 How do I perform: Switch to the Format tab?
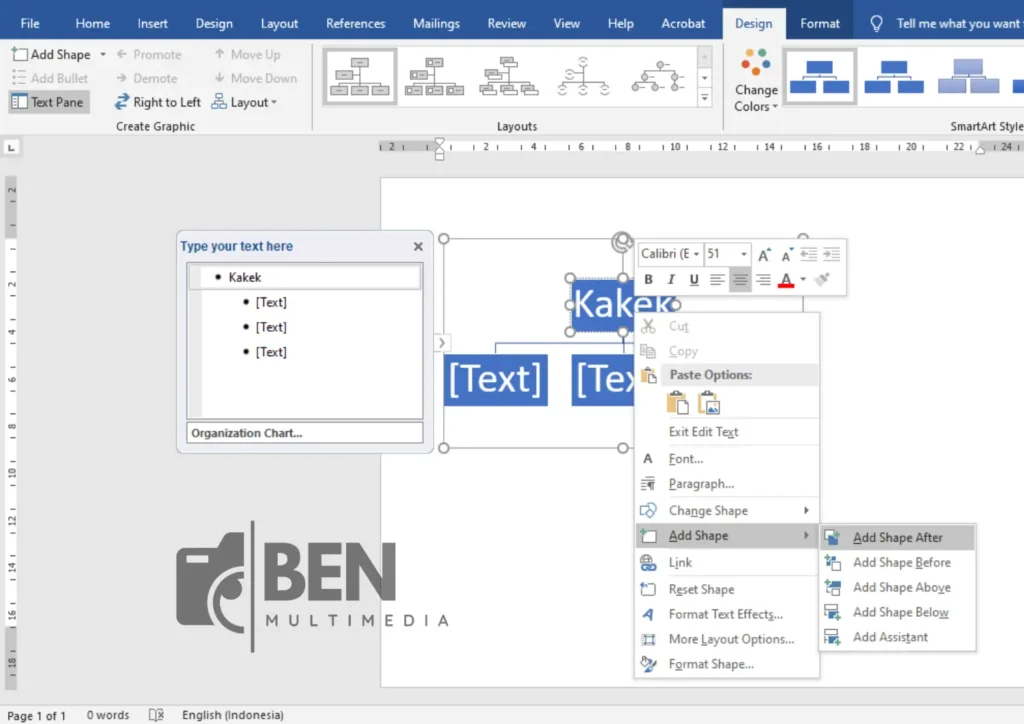(x=819, y=20)
